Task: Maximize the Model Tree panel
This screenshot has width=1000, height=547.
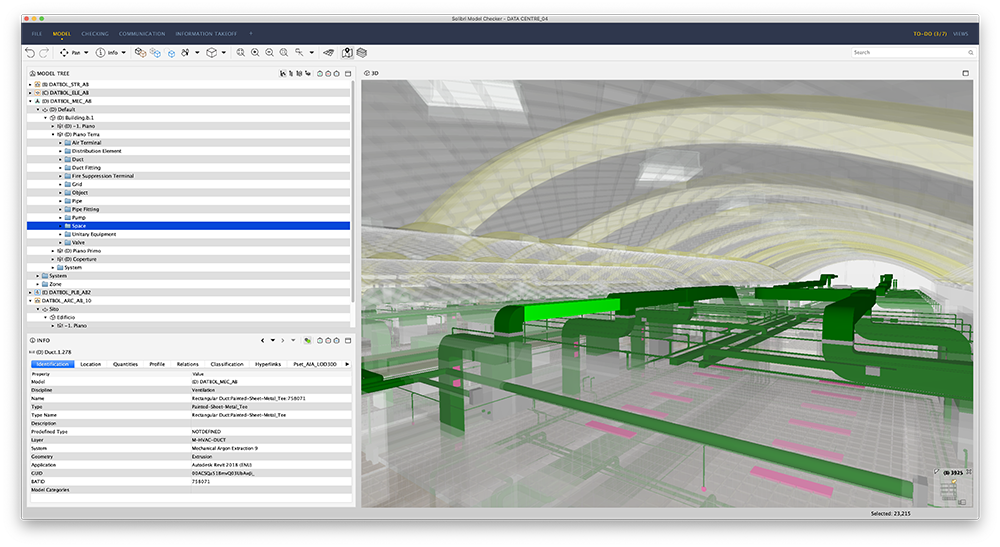Action: click(348, 74)
